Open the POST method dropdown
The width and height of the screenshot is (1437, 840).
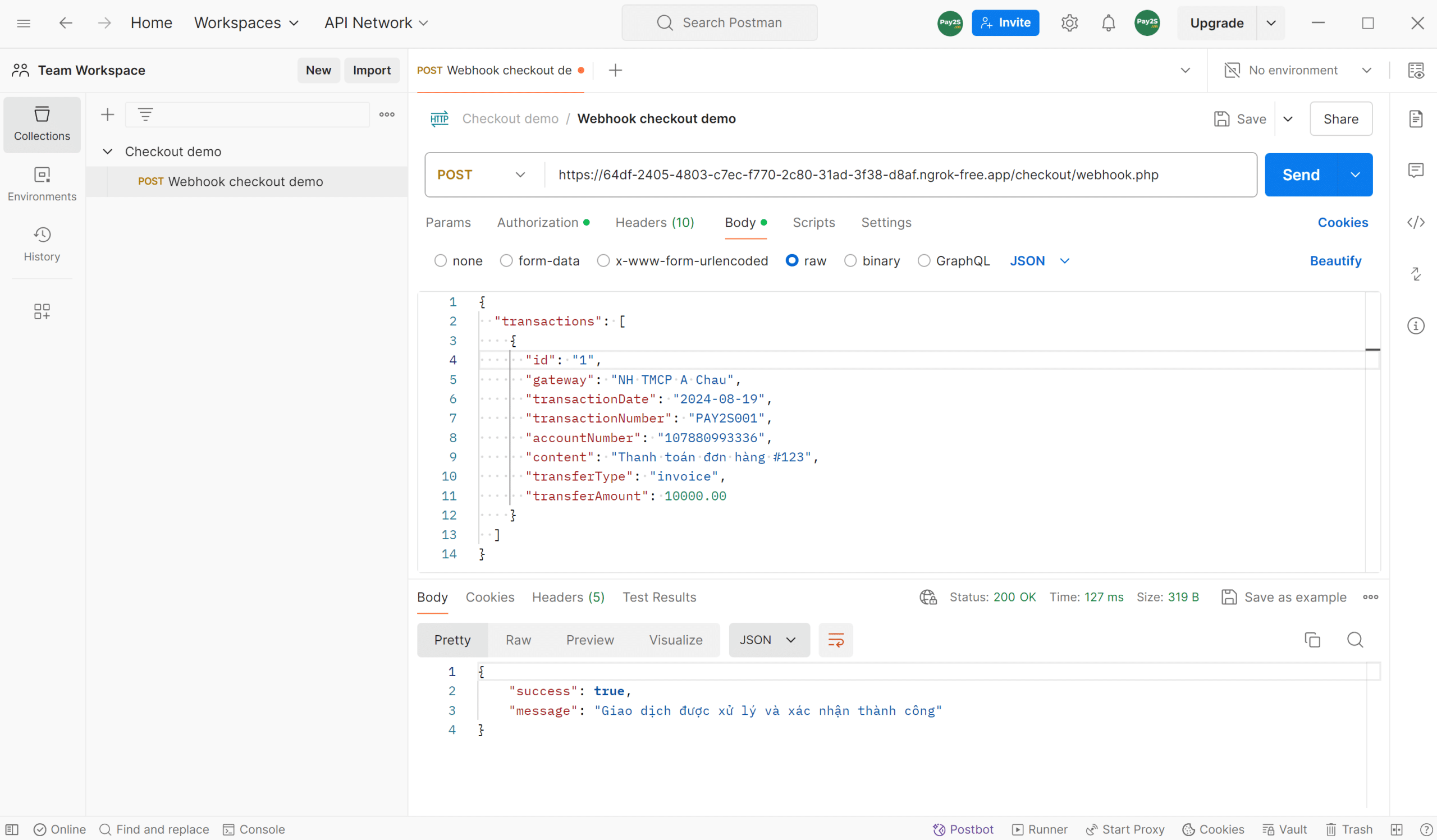pyautogui.click(x=480, y=175)
